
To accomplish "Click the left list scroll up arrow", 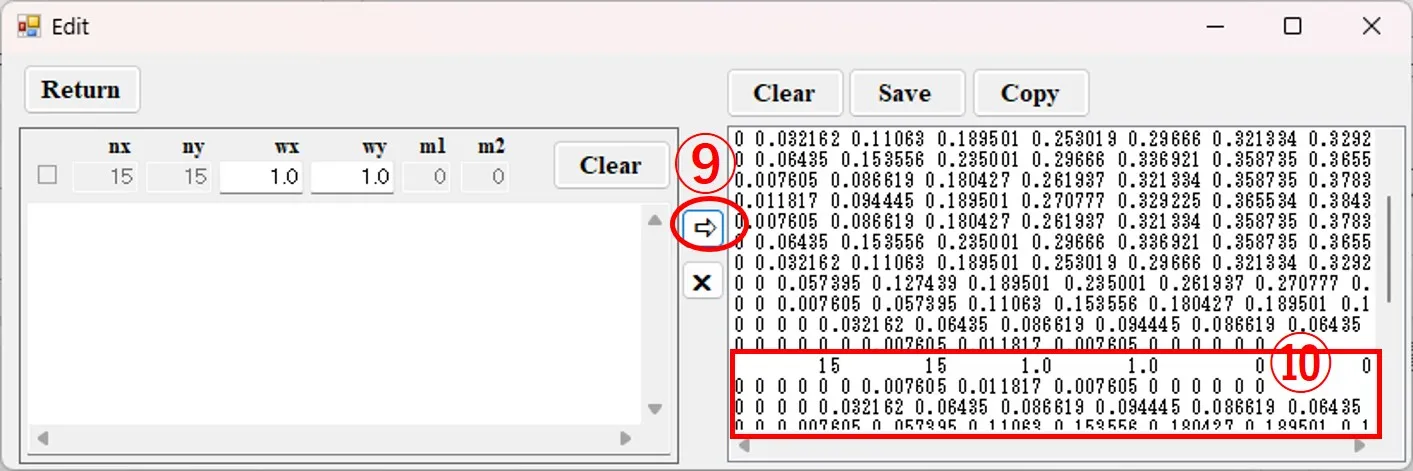I will (655, 220).
